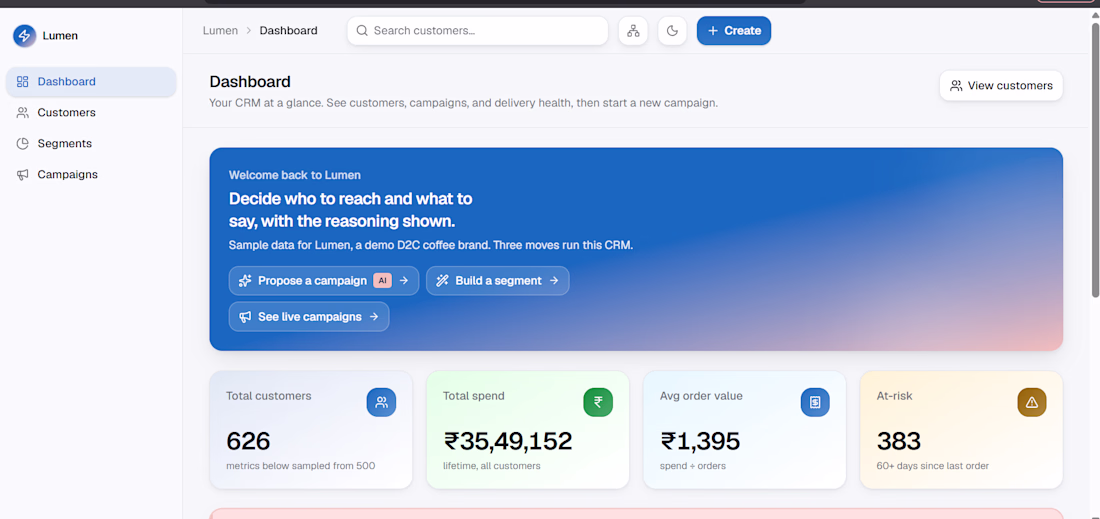This screenshot has height=519, width=1100.
Task: Click the Lumen lightning bolt logo
Action: pyautogui.click(x=25, y=36)
